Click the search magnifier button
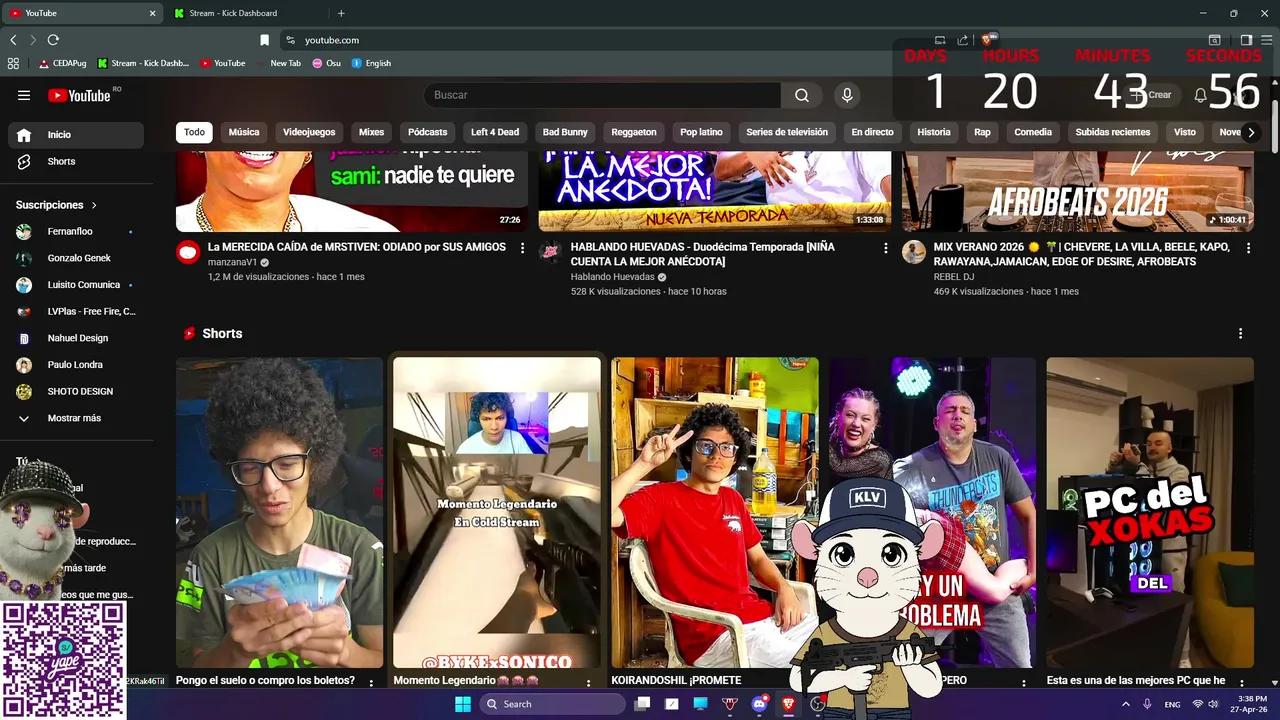 (x=802, y=95)
